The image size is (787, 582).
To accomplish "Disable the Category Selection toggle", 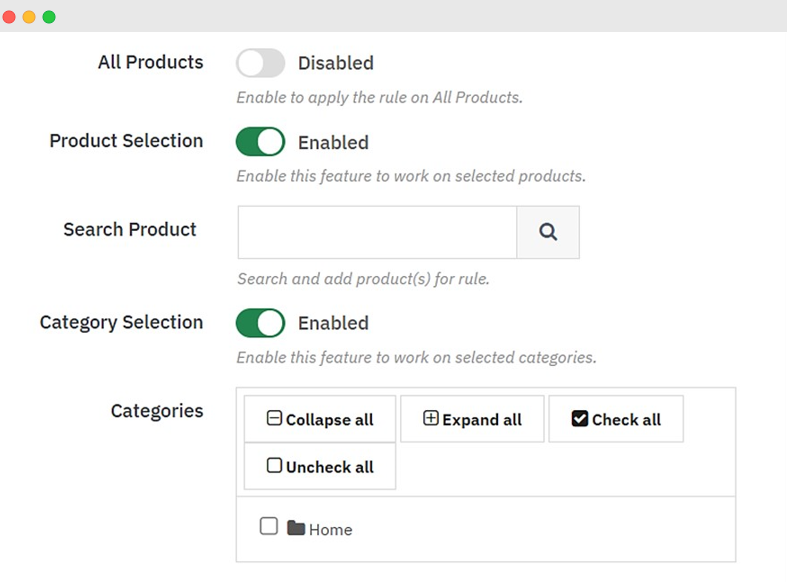I will [261, 323].
